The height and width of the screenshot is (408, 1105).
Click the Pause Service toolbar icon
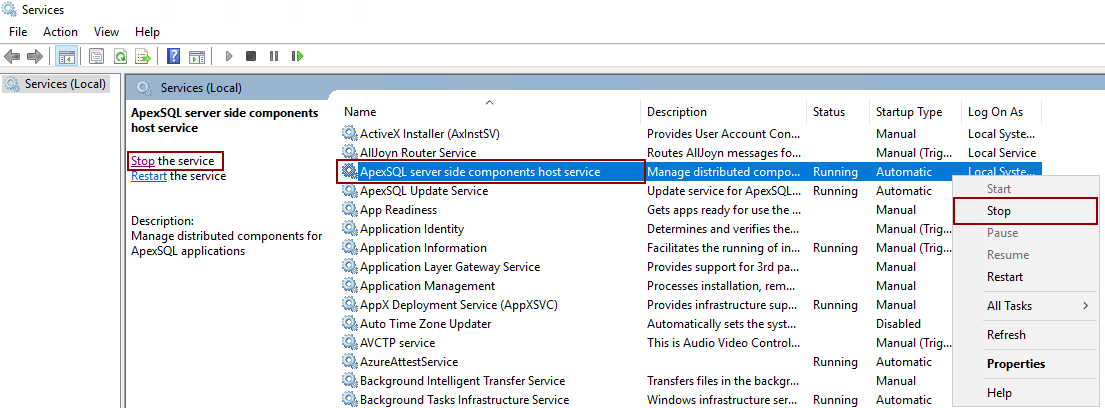click(273, 56)
